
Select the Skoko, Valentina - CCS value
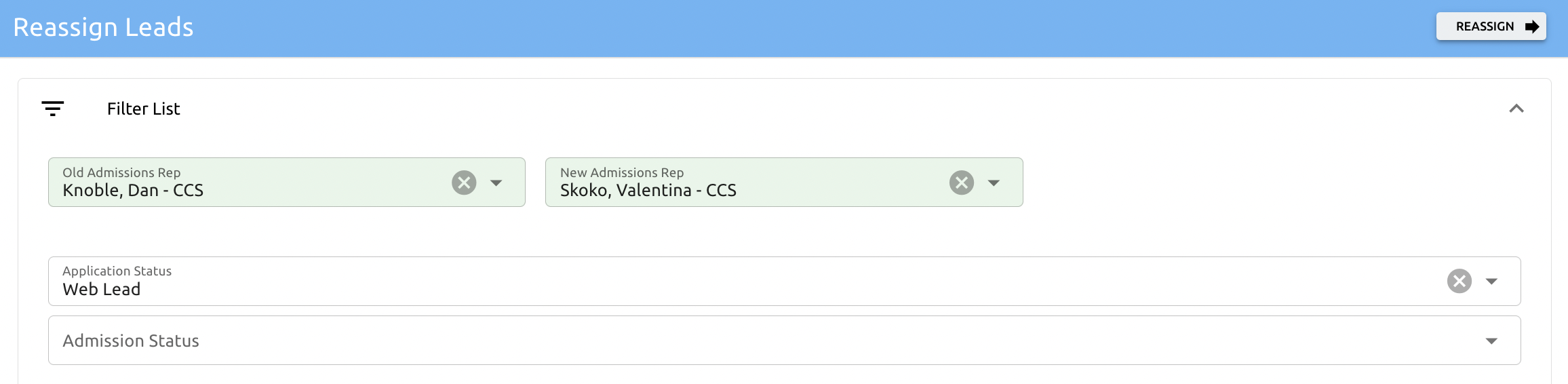coord(648,191)
